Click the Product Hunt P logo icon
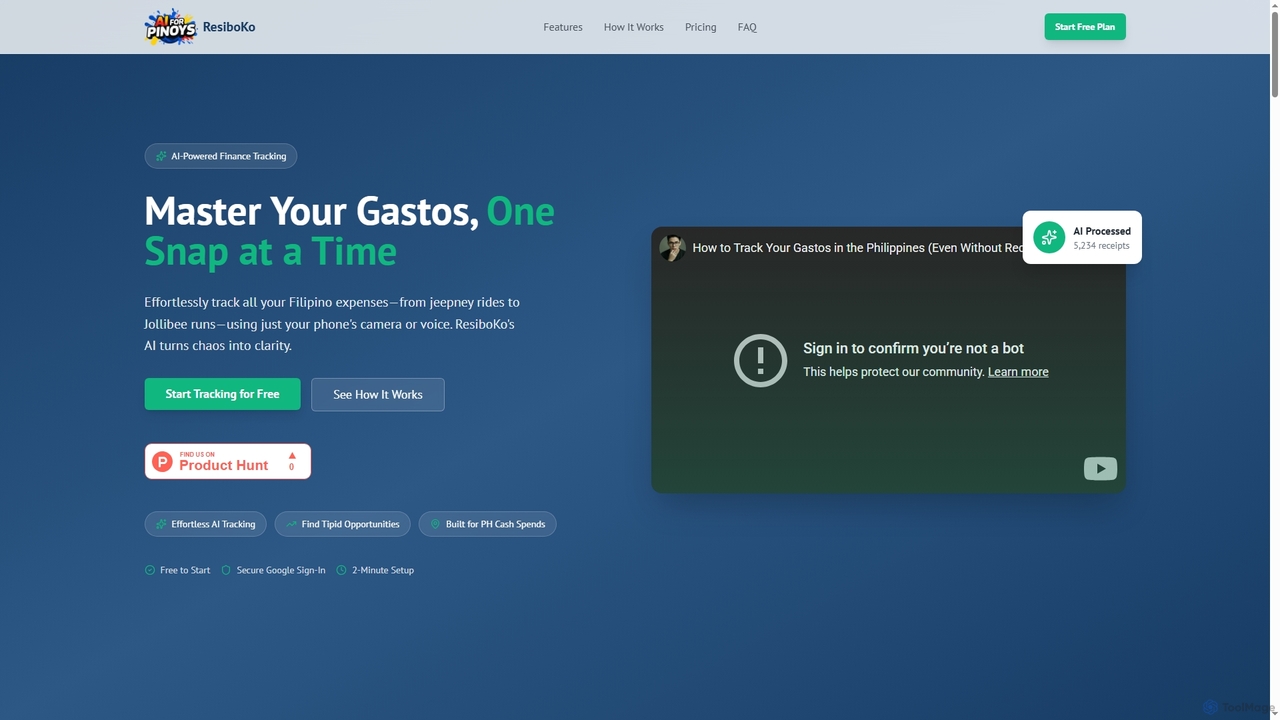 [162, 461]
